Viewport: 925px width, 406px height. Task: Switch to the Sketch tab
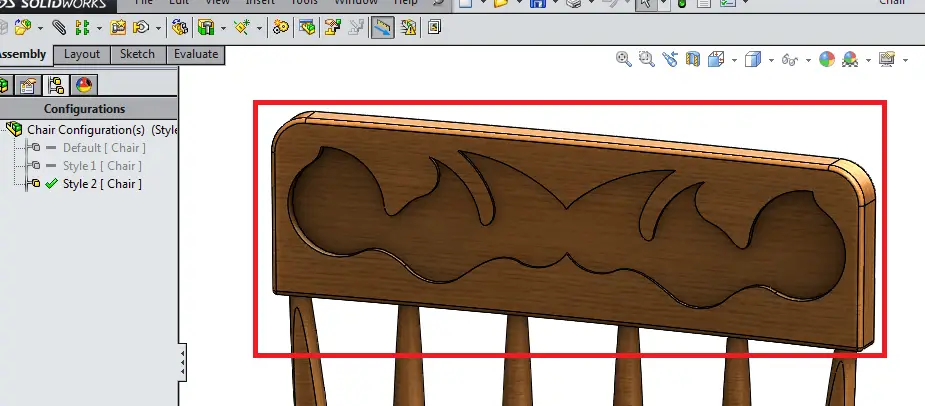coord(137,54)
